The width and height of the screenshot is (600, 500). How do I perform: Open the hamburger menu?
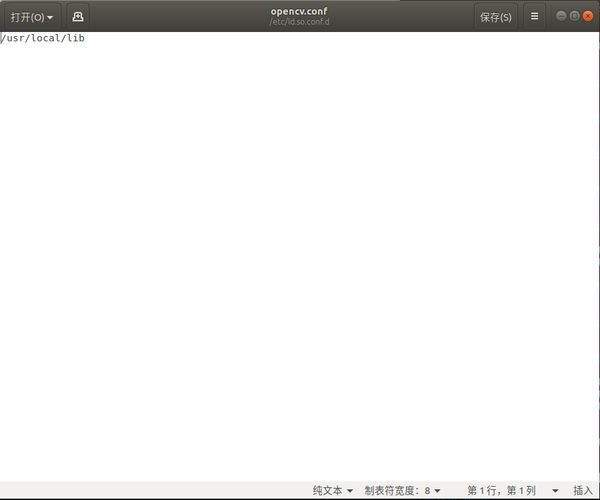click(534, 16)
